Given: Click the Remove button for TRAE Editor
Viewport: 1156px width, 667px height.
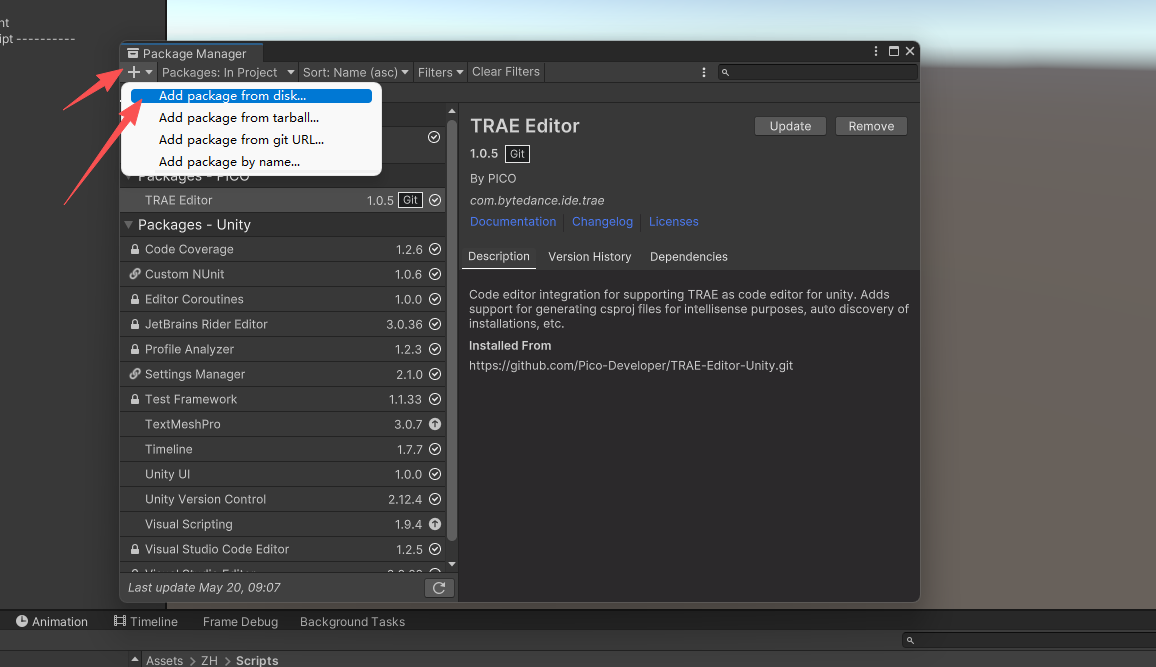Looking at the screenshot, I should click(871, 126).
